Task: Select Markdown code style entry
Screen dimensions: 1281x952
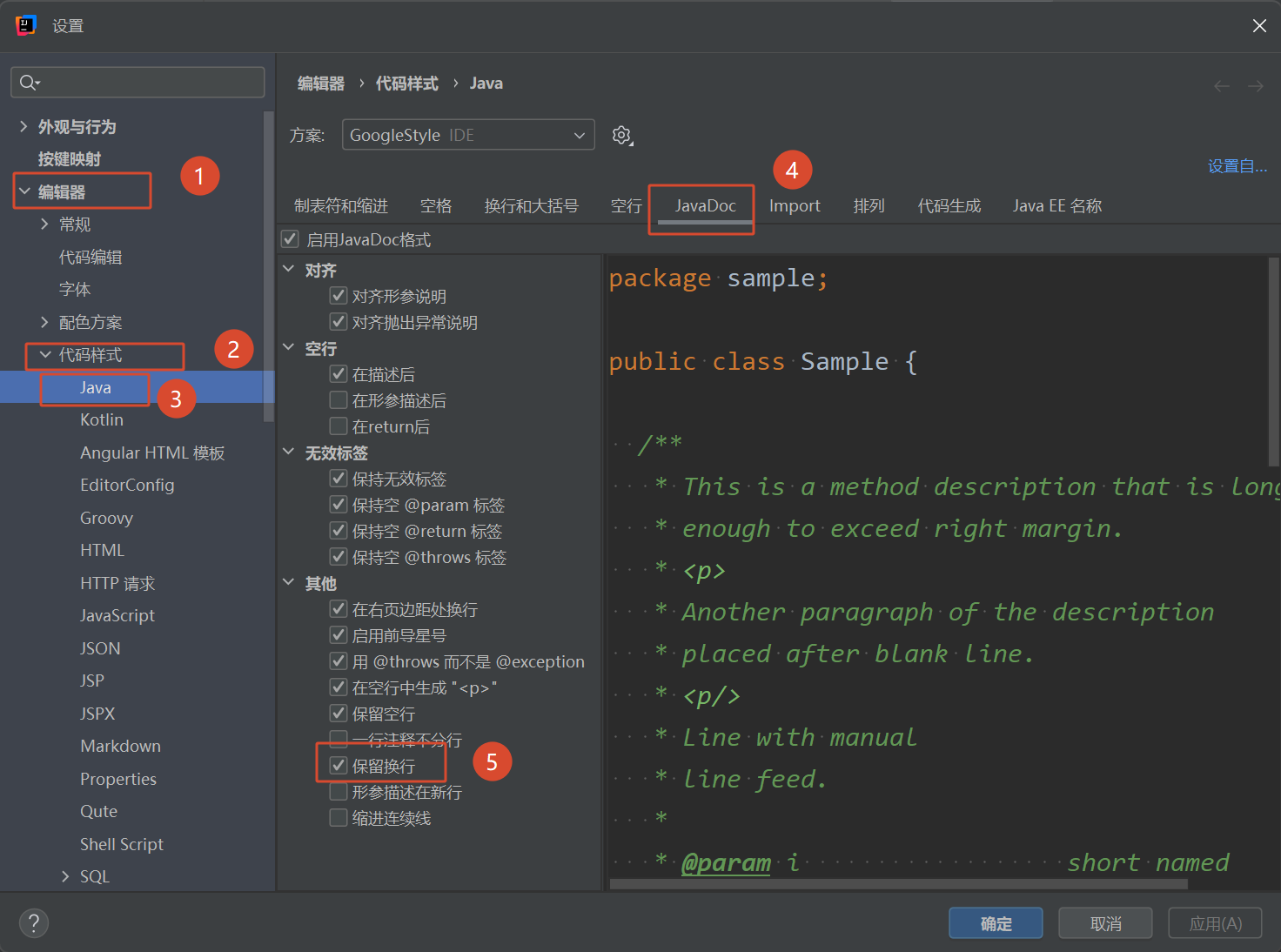Action: 120,747
